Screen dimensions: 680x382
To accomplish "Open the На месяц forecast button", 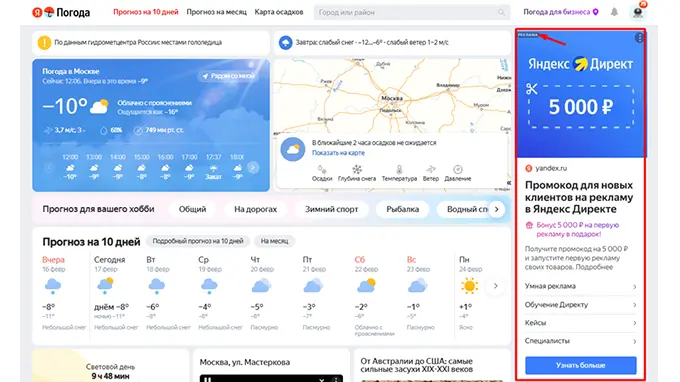I will click(274, 241).
